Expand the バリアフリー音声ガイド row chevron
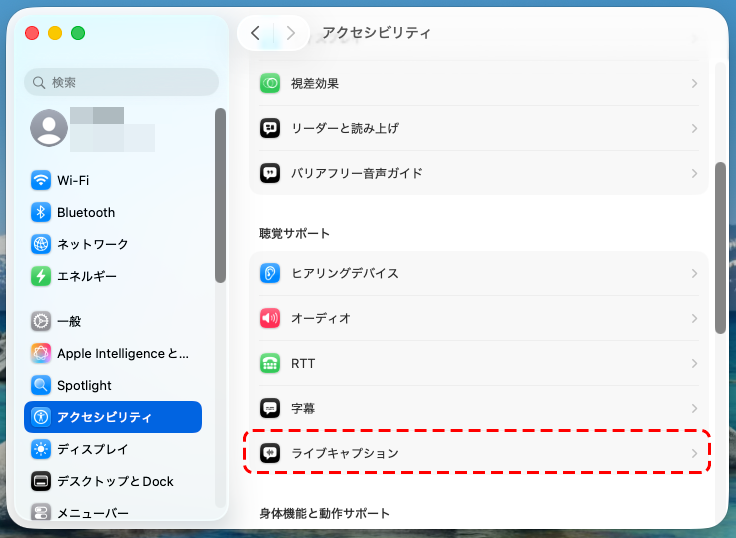The image size is (736, 538). click(694, 173)
